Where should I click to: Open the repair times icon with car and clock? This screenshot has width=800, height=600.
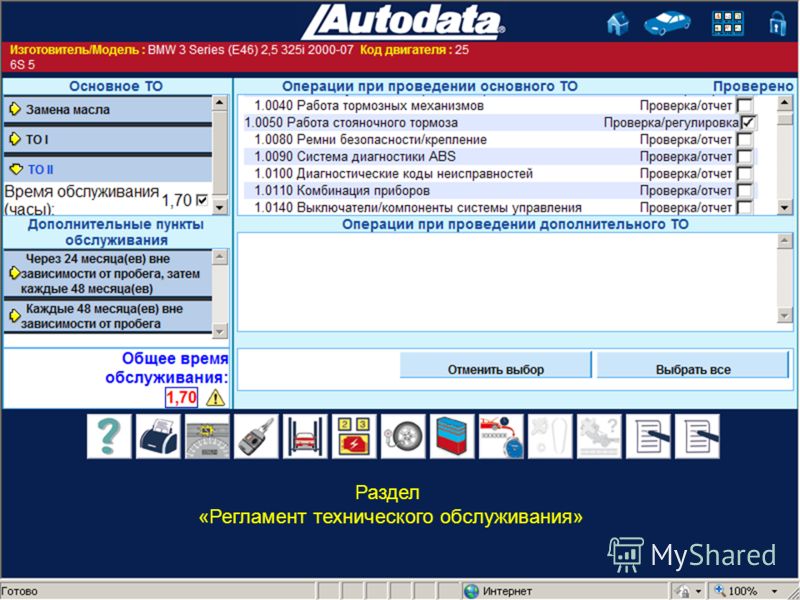(x=501, y=437)
